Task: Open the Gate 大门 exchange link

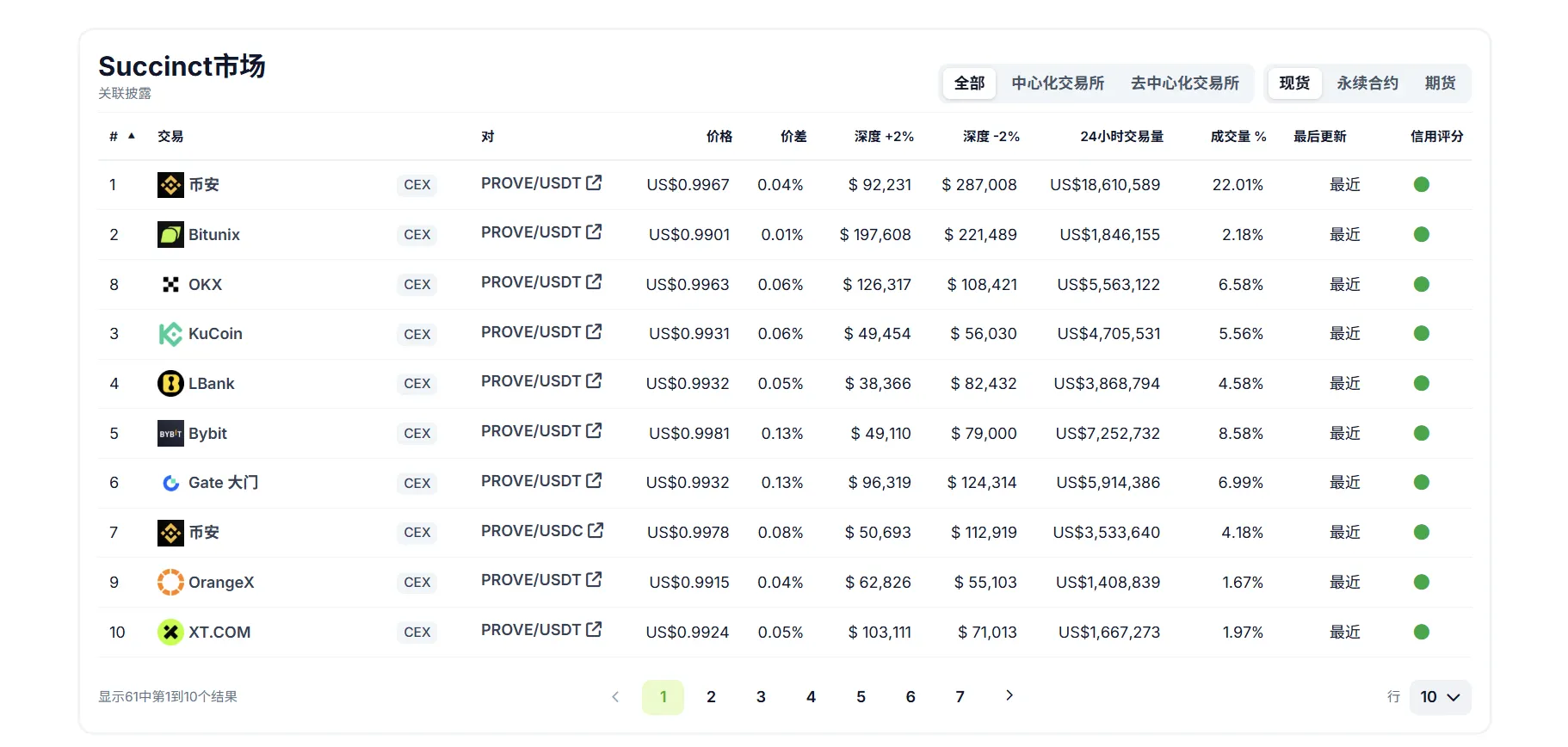Action: [223, 483]
